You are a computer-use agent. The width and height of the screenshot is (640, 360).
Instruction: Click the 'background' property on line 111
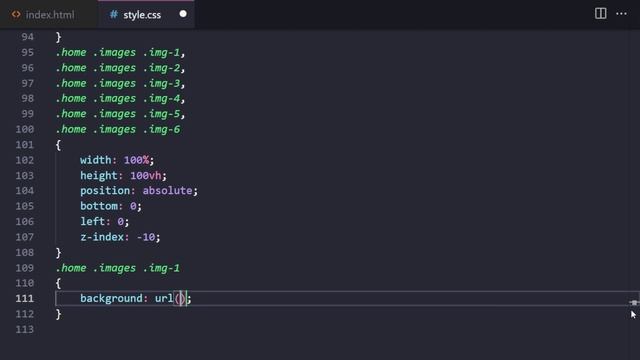point(111,298)
